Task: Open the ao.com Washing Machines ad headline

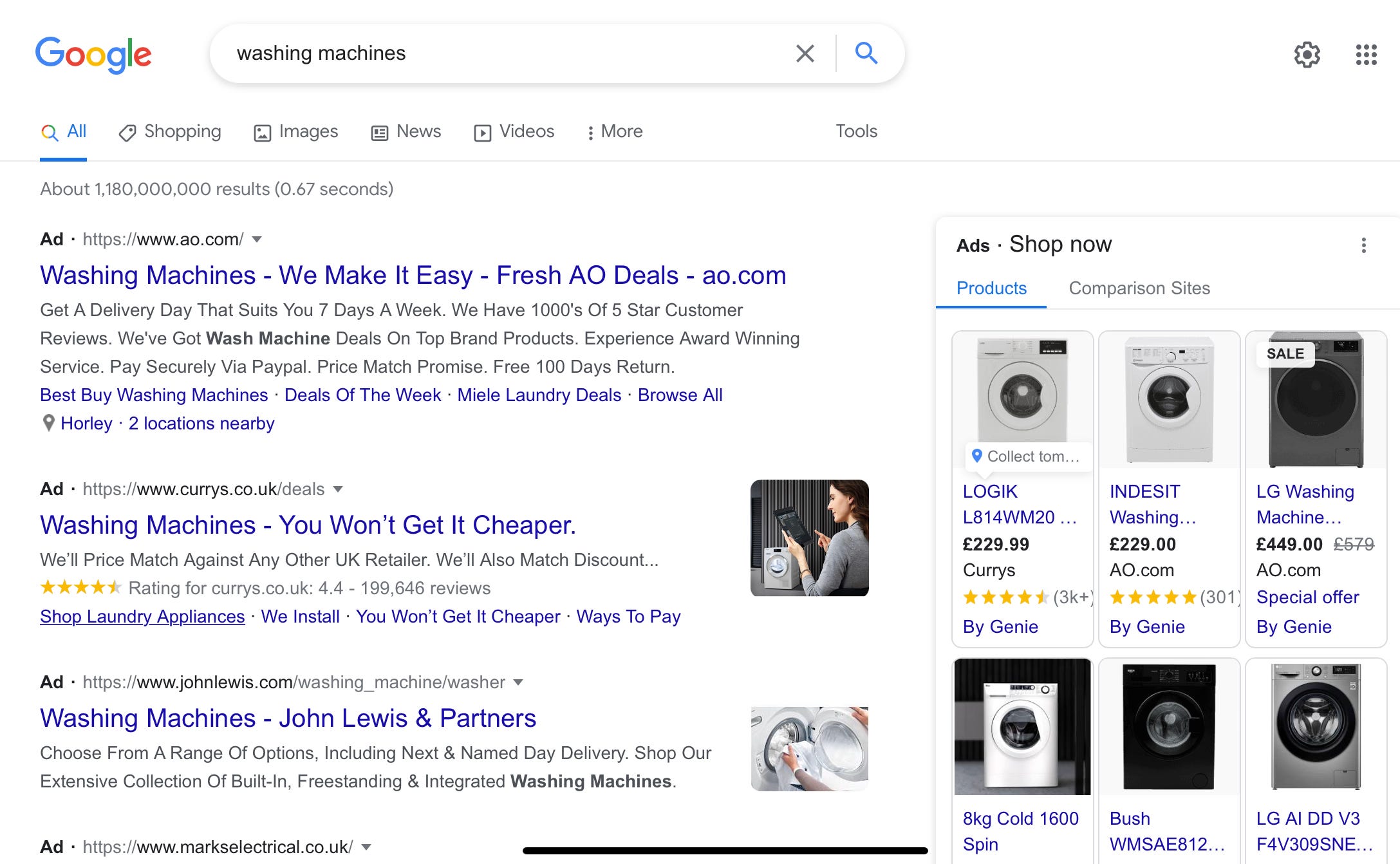Action: (413, 276)
